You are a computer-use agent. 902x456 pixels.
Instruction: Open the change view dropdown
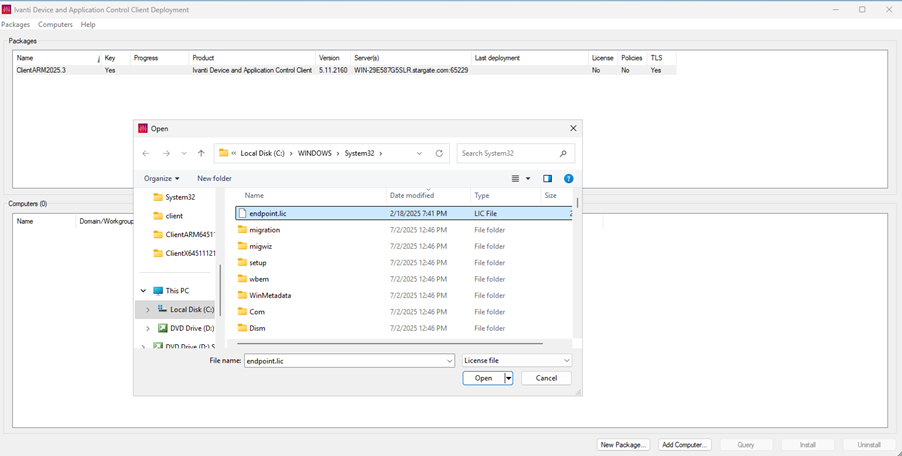coord(528,179)
